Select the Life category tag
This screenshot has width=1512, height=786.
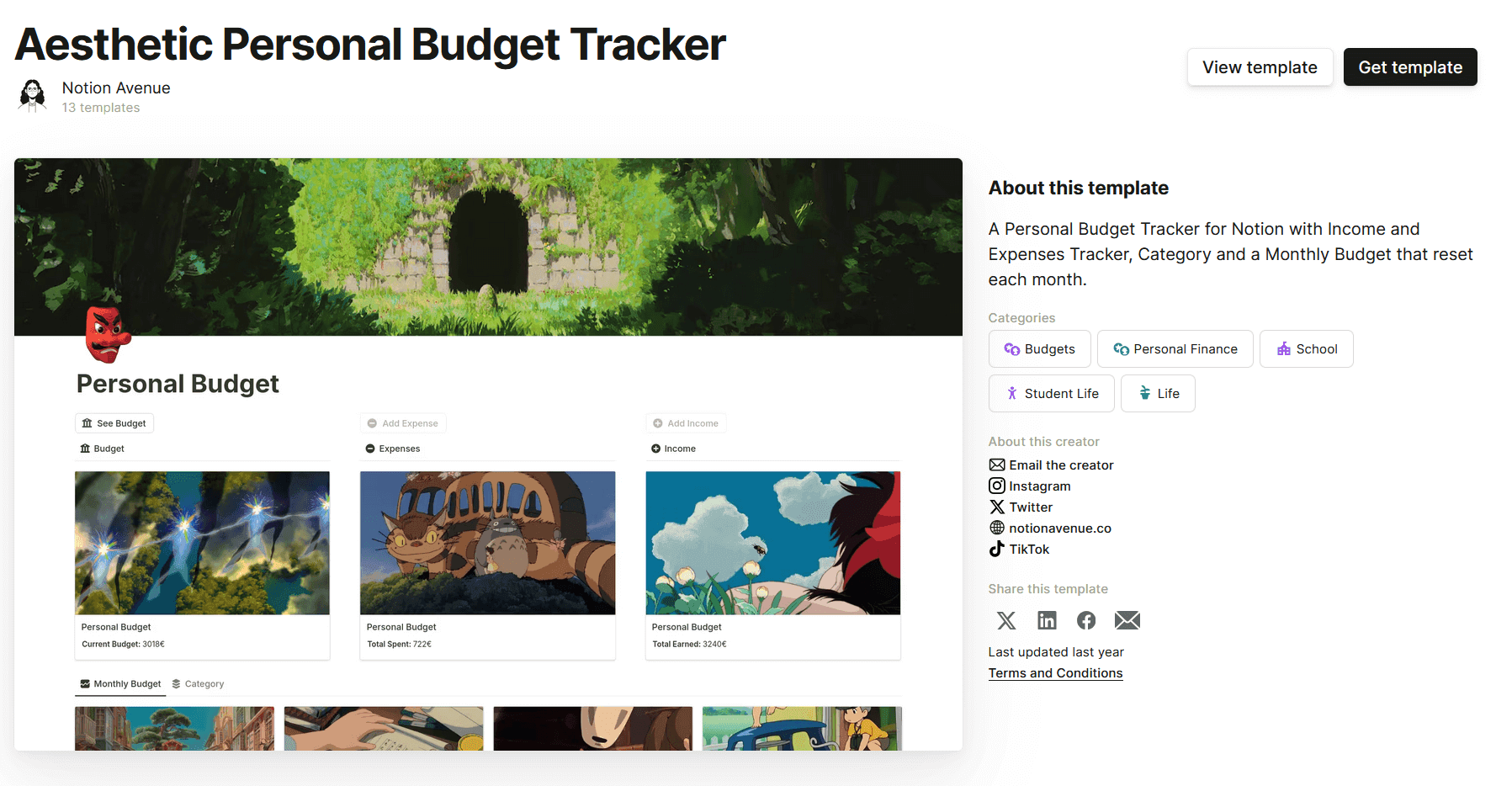[x=1158, y=394]
